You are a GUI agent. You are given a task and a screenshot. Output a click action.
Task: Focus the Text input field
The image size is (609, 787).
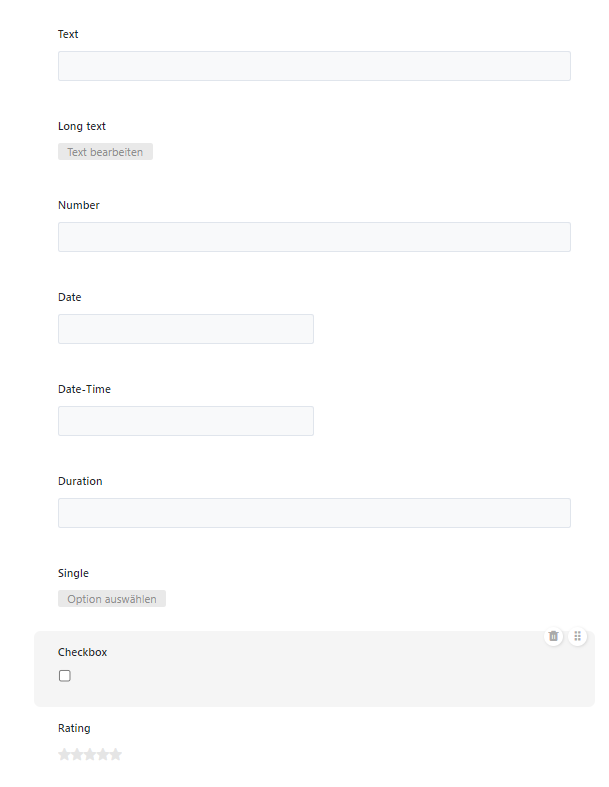(x=314, y=66)
